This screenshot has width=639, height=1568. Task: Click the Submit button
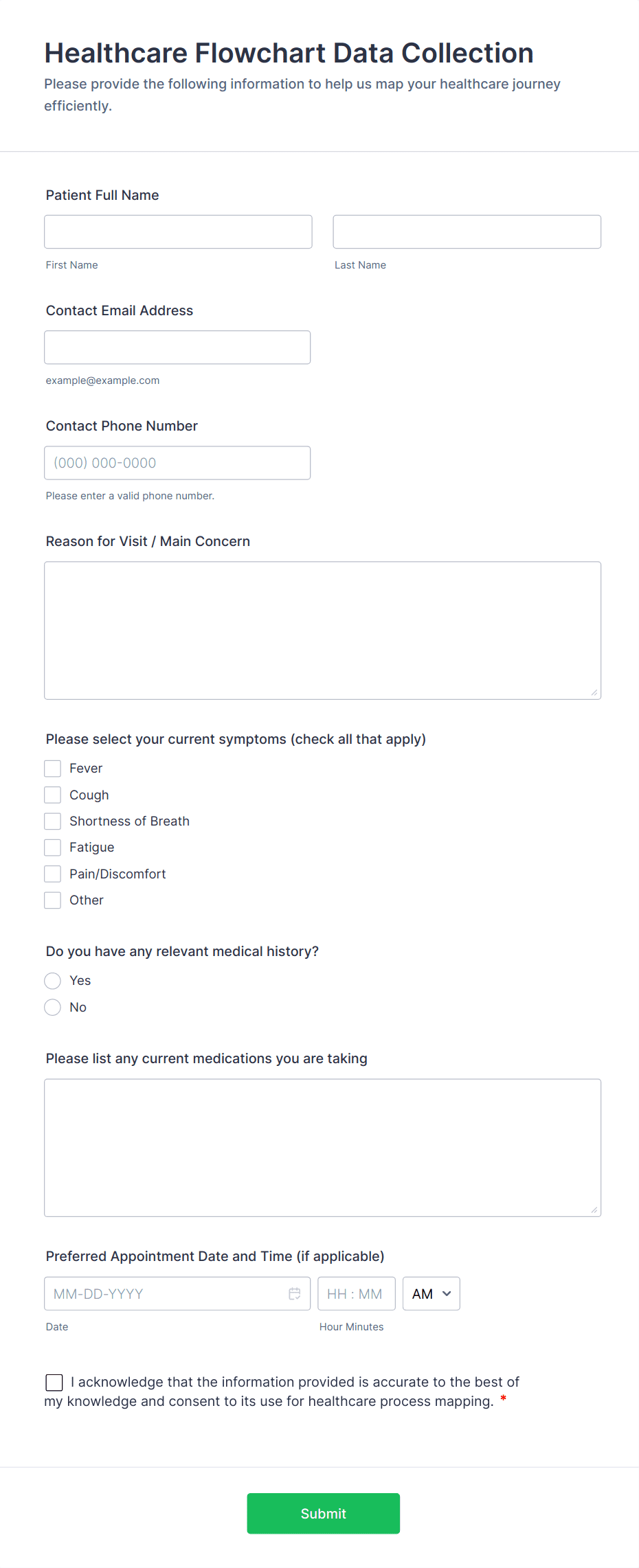tap(323, 1513)
